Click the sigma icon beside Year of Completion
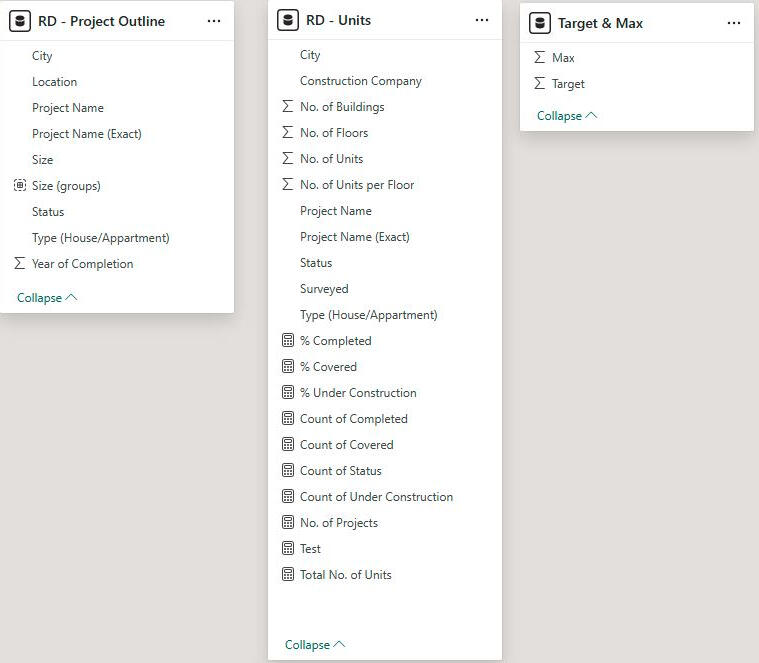759x663 pixels. 20,264
